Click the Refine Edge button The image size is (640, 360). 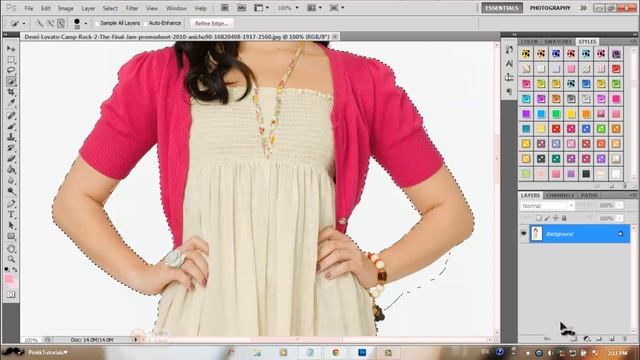[211, 23]
